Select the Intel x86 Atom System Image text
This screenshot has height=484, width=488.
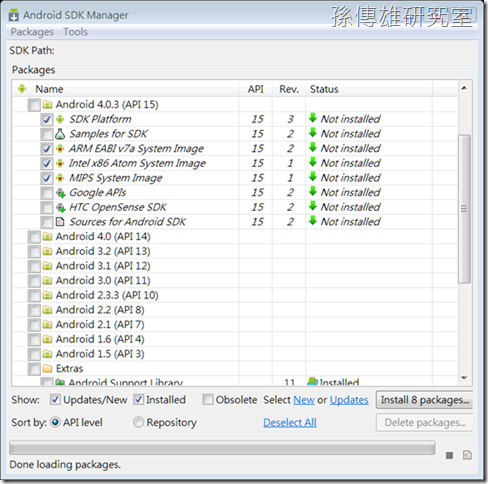pyautogui.click(x=137, y=163)
